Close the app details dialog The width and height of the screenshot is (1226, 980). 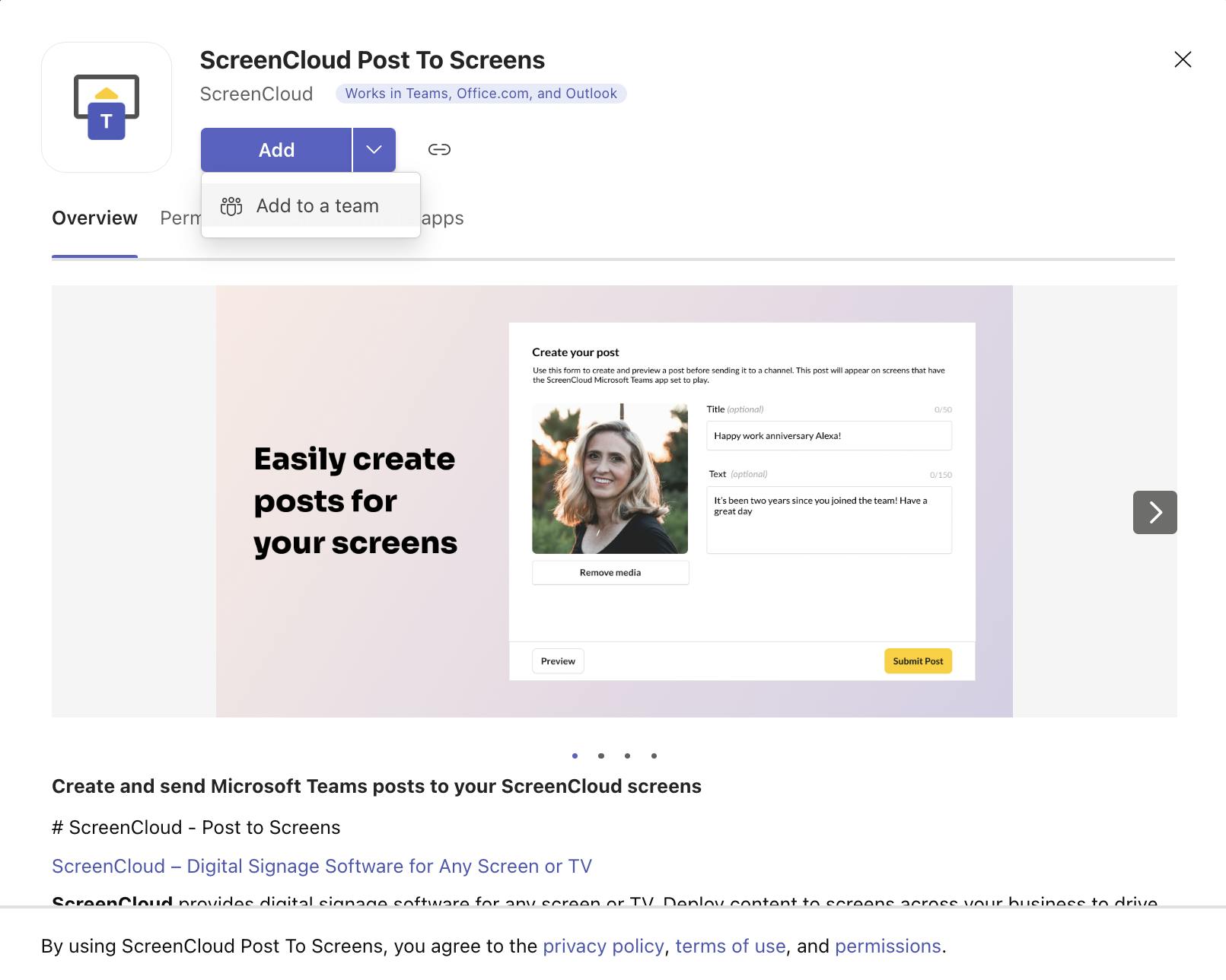[x=1183, y=59]
